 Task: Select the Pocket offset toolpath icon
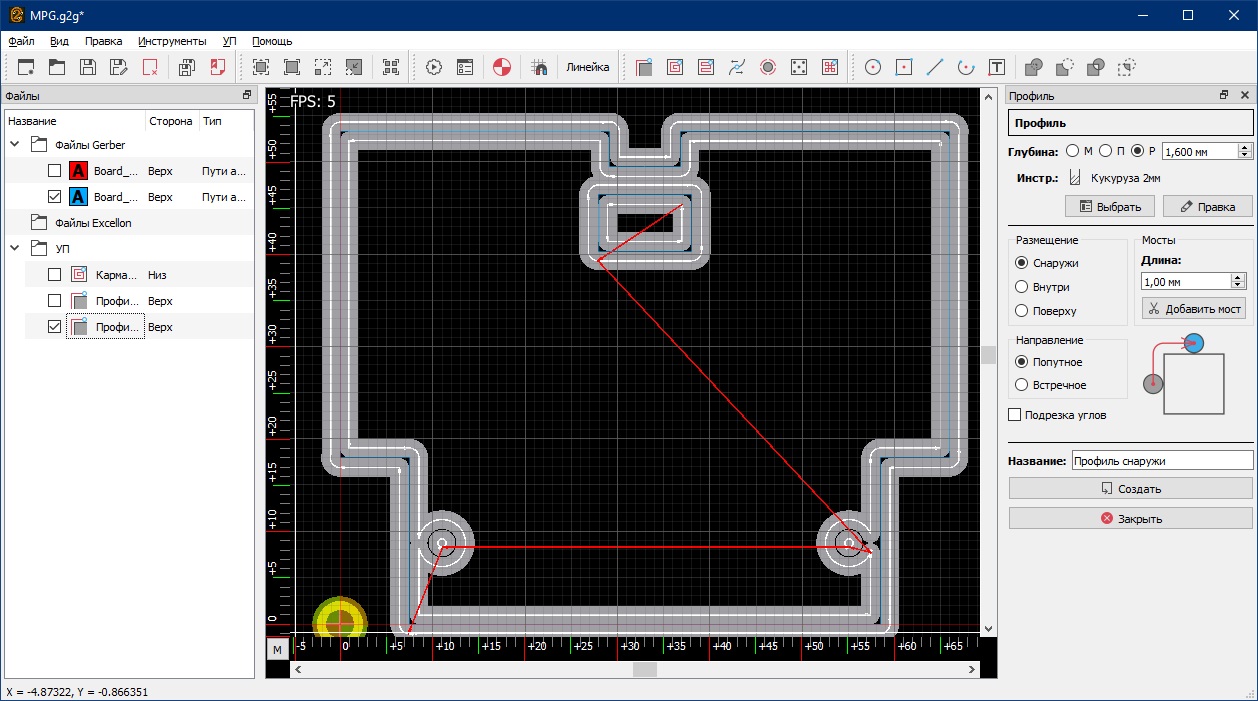(x=675, y=67)
